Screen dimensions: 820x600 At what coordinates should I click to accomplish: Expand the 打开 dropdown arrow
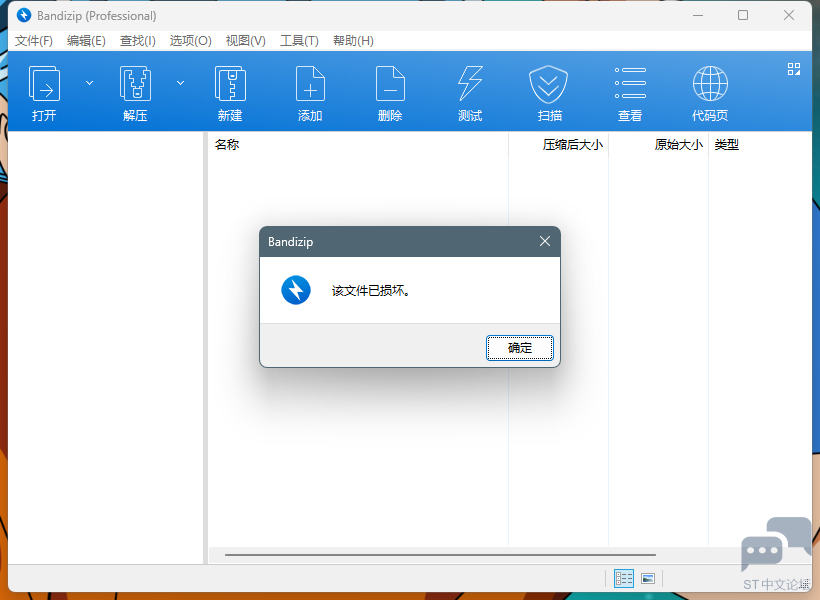coord(89,83)
